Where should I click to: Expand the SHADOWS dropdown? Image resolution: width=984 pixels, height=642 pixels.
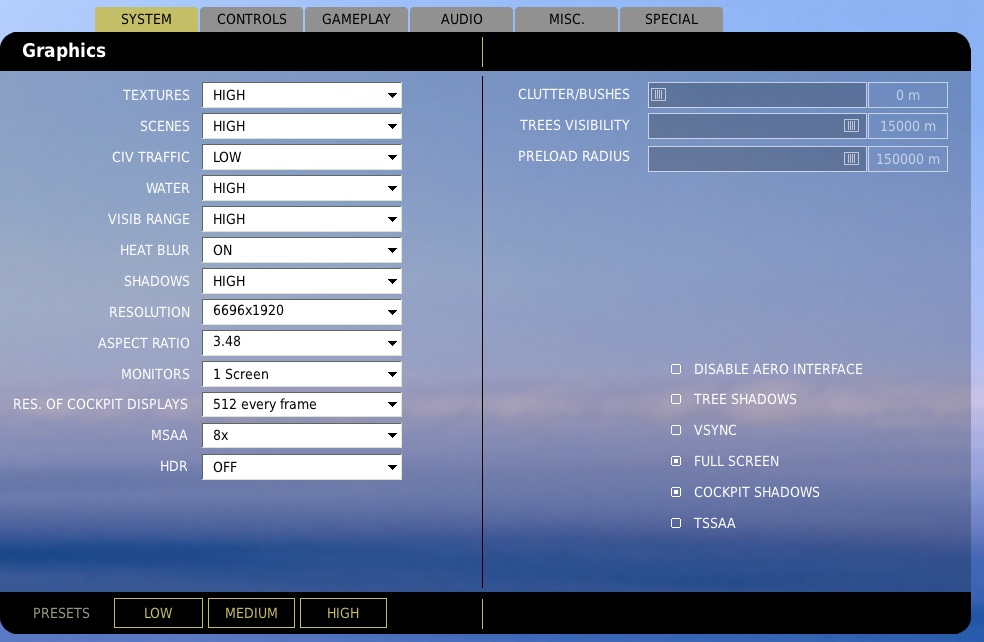point(302,281)
